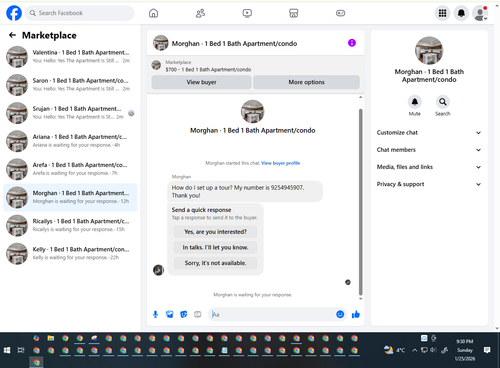Open the Friends icon in top bar
The height and width of the screenshot is (368, 500).
(200, 13)
